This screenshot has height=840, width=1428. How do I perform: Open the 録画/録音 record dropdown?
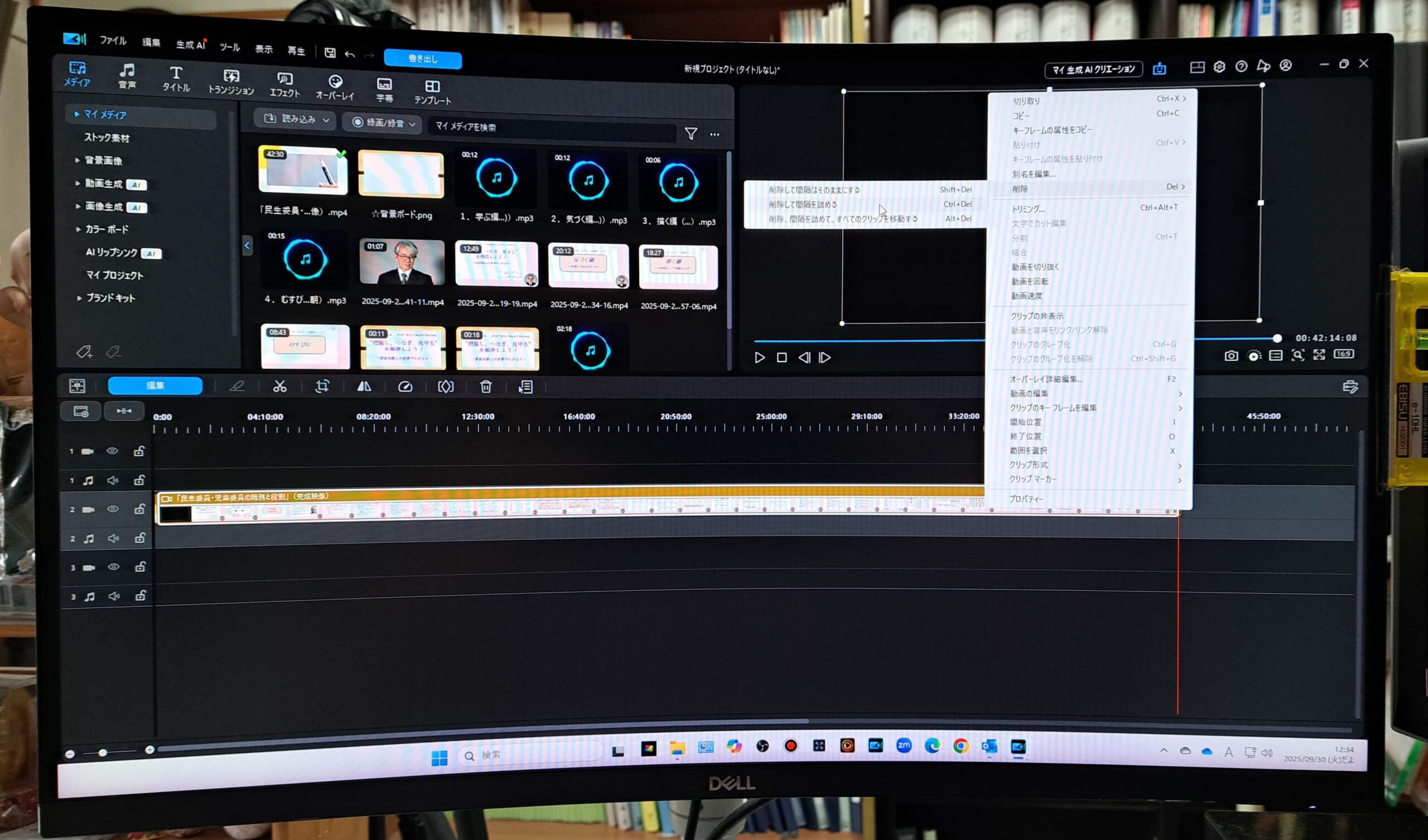[x=383, y=122]
